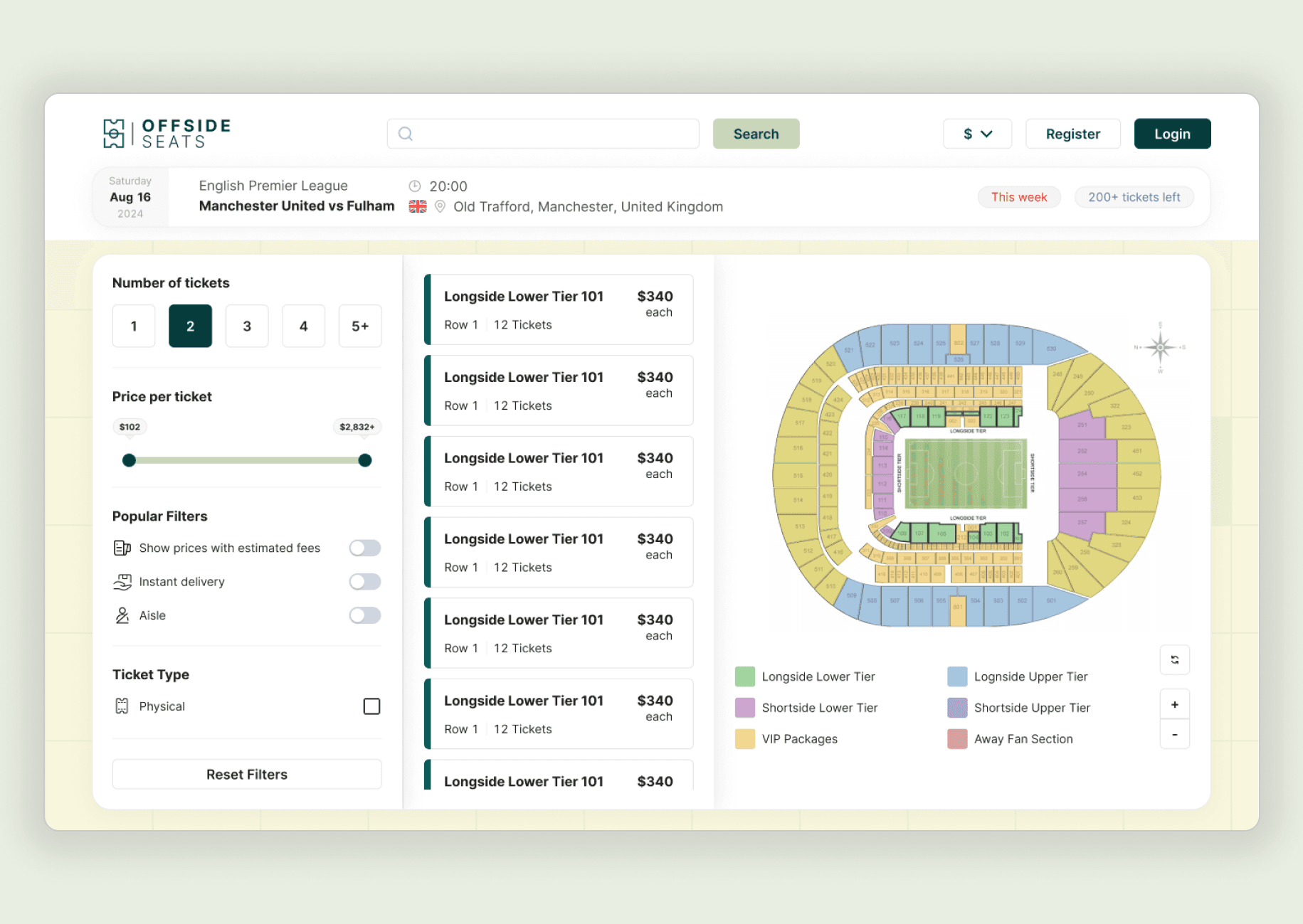Check the Physical ticket type checkbox

371,706
